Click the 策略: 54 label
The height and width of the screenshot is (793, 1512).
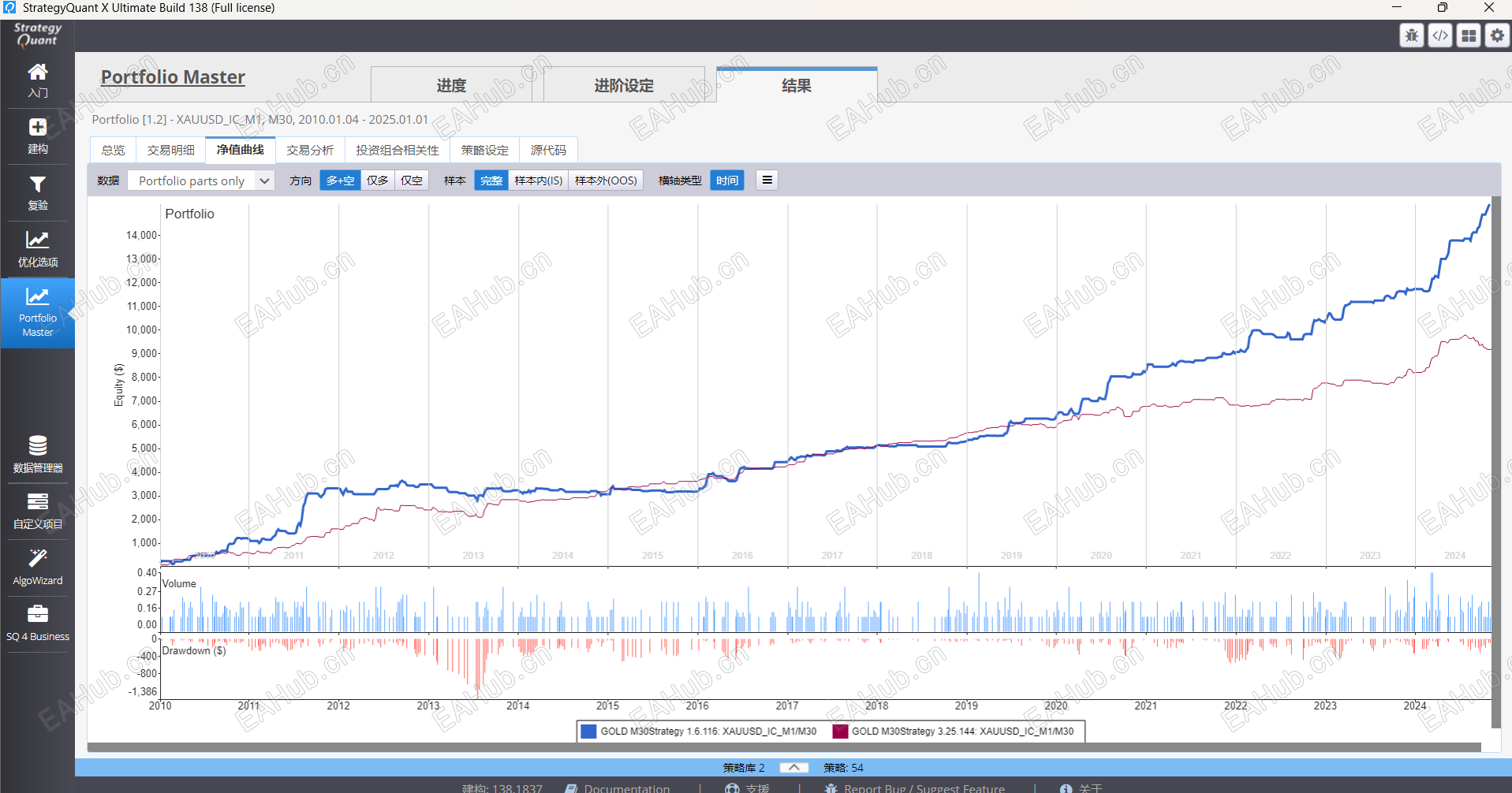click(844, 768)
